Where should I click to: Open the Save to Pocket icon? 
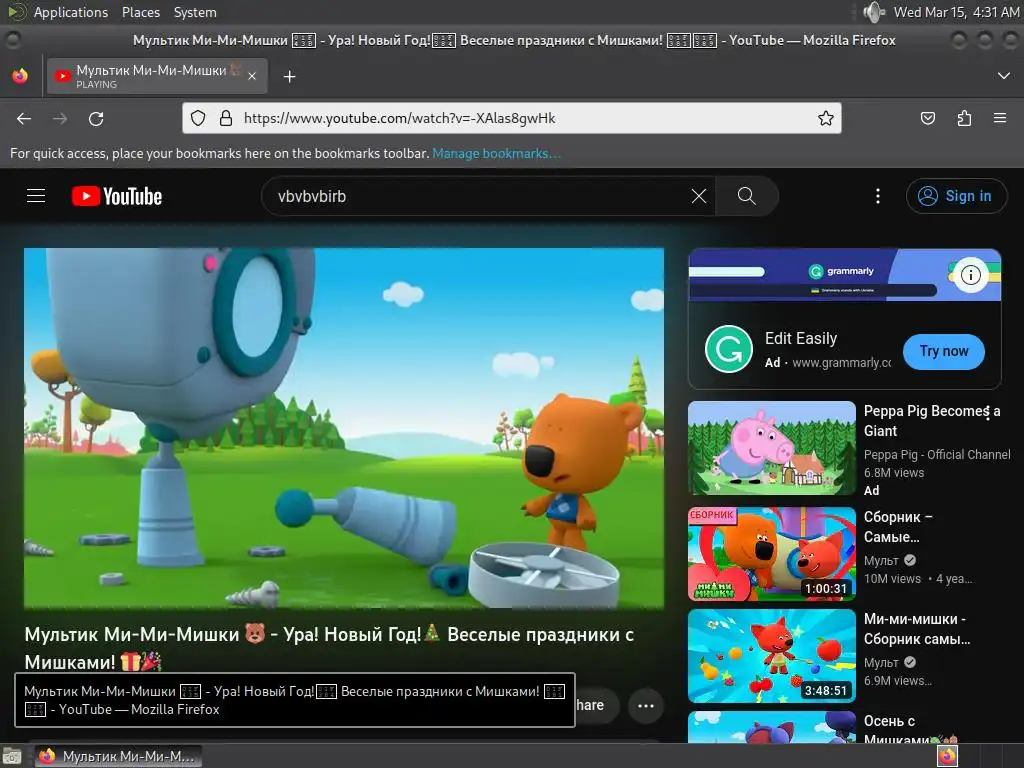[x=927, y=118]
